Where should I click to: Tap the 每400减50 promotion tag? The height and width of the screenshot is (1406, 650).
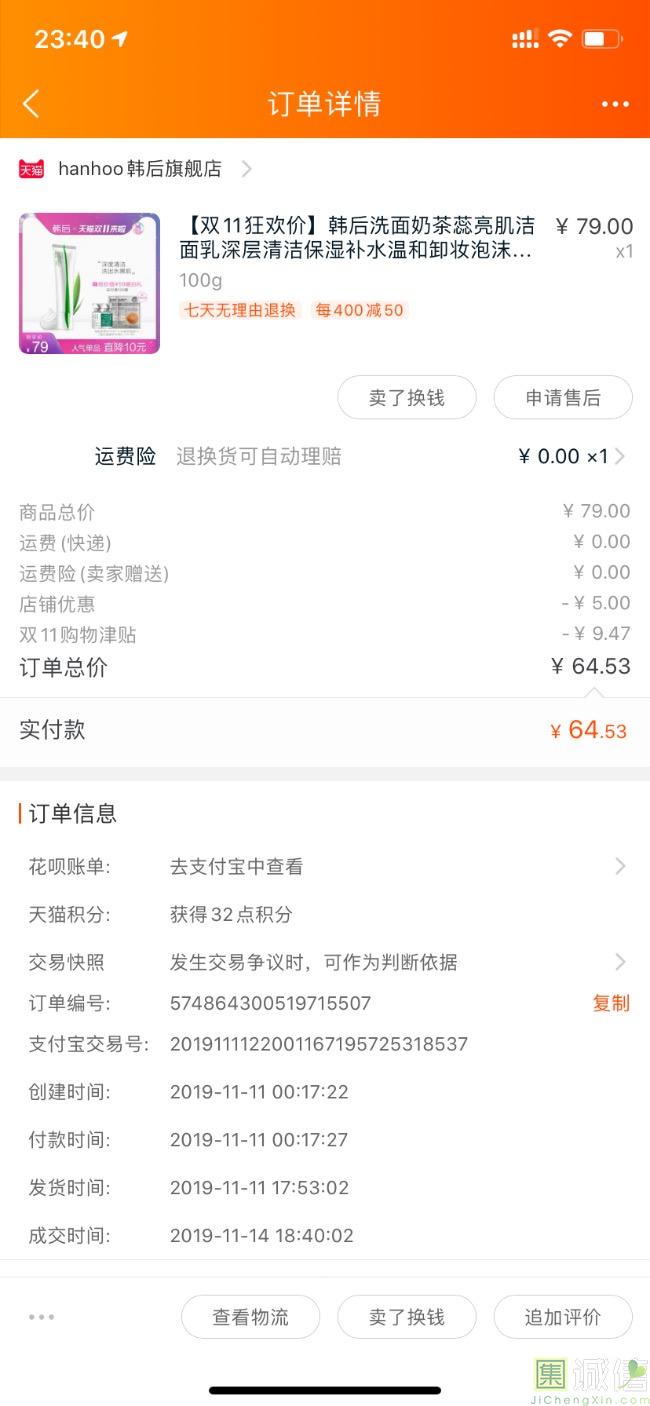click(360, 310)
